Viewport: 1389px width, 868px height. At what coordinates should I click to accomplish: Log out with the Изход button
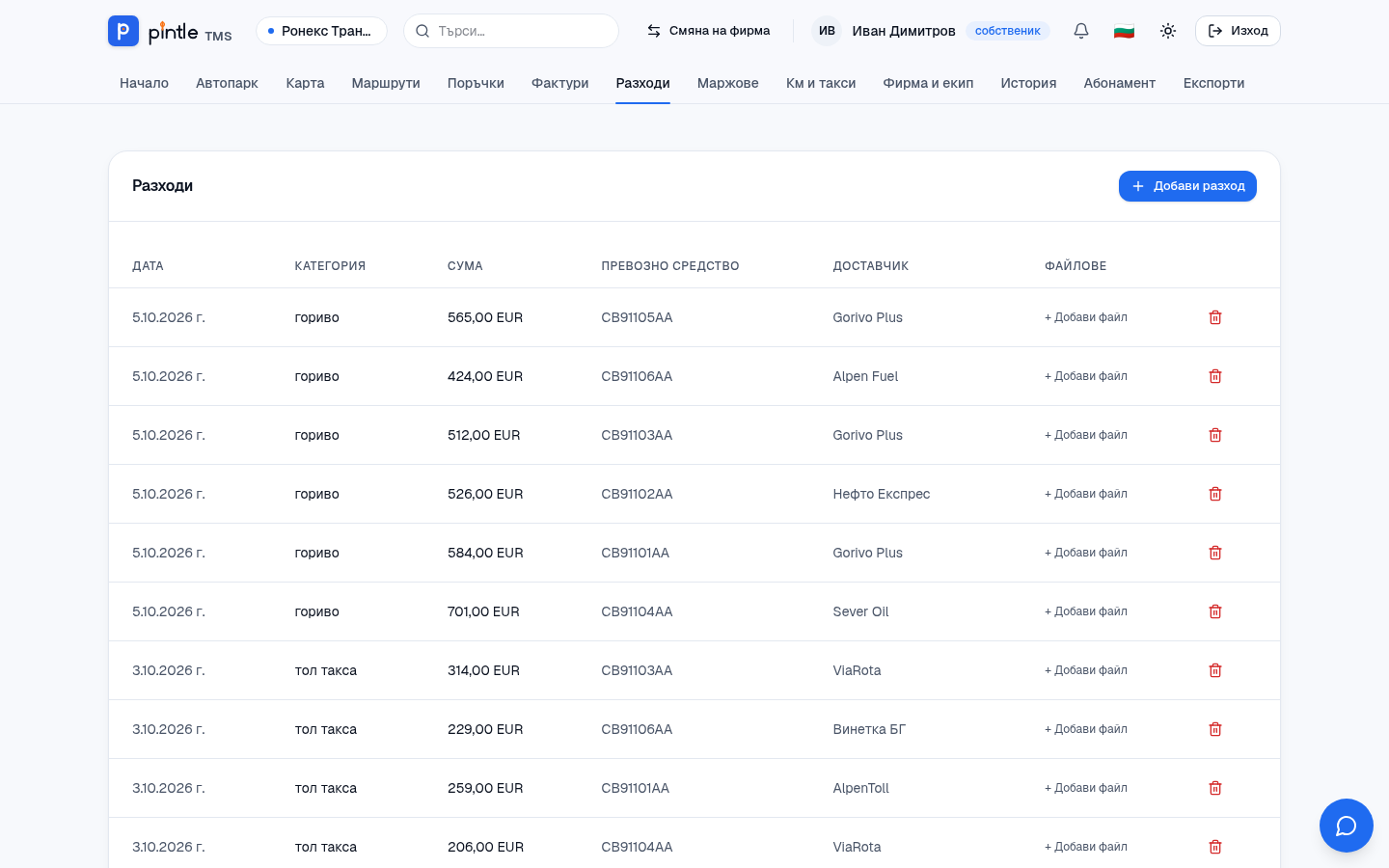(x=1238, y=31)
